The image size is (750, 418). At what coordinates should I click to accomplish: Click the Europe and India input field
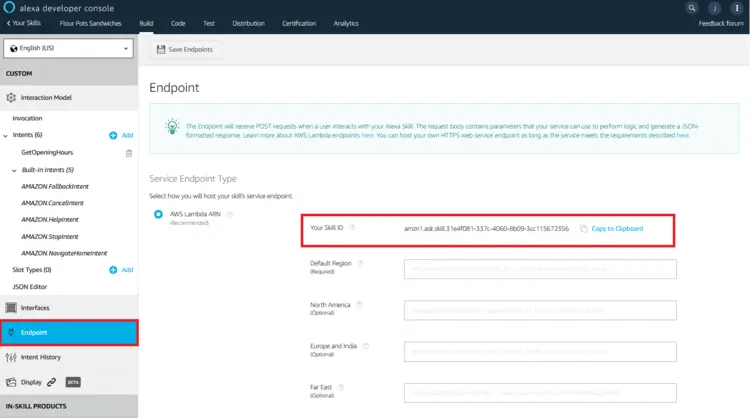click(540, 352)
